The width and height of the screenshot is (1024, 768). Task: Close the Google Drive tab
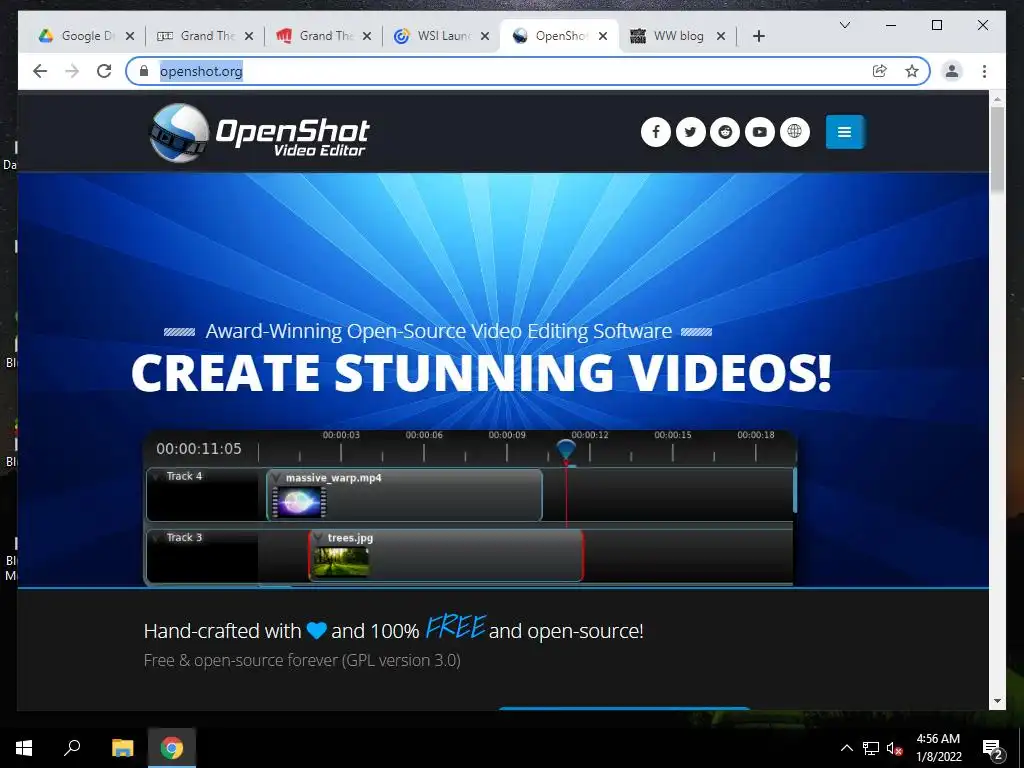pyautogui.click(x=130, y=36)
